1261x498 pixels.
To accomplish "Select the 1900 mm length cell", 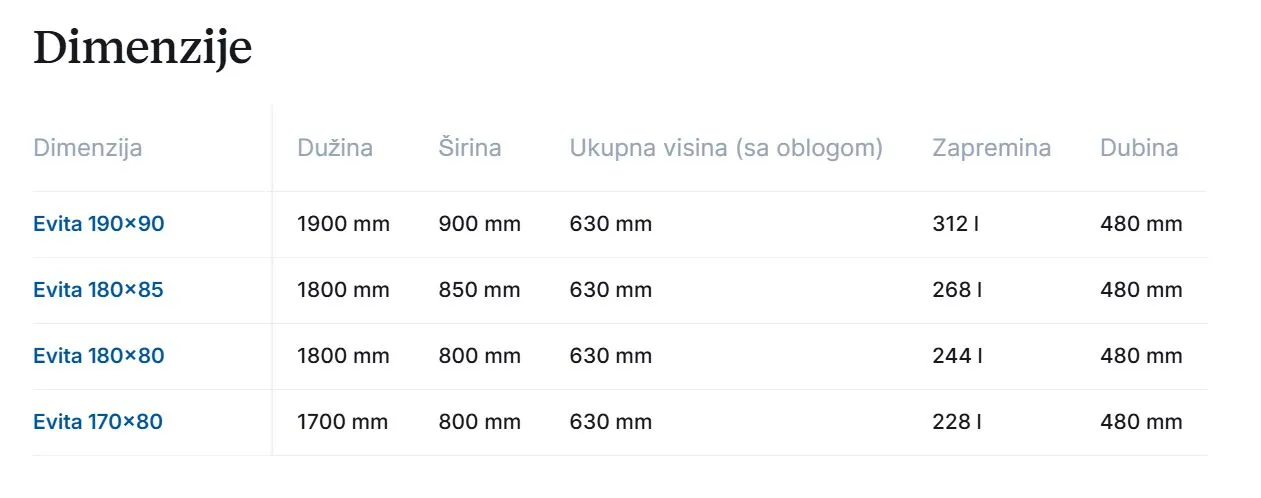I will click(x=343, y=224).
